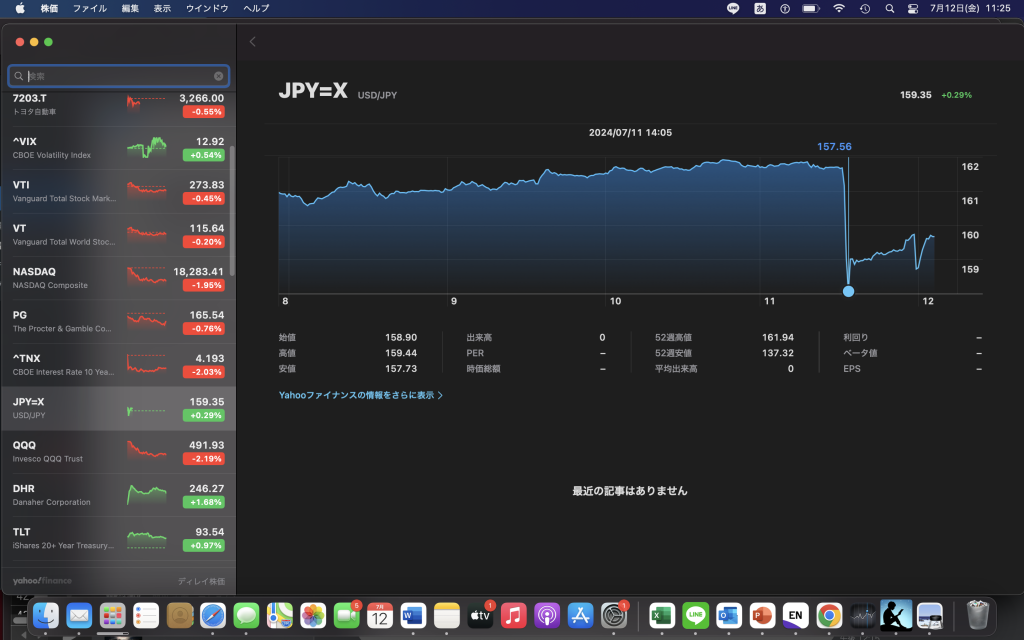Open the Apple menu
This screenshot has height=640, width=1024.
(20, 8)
